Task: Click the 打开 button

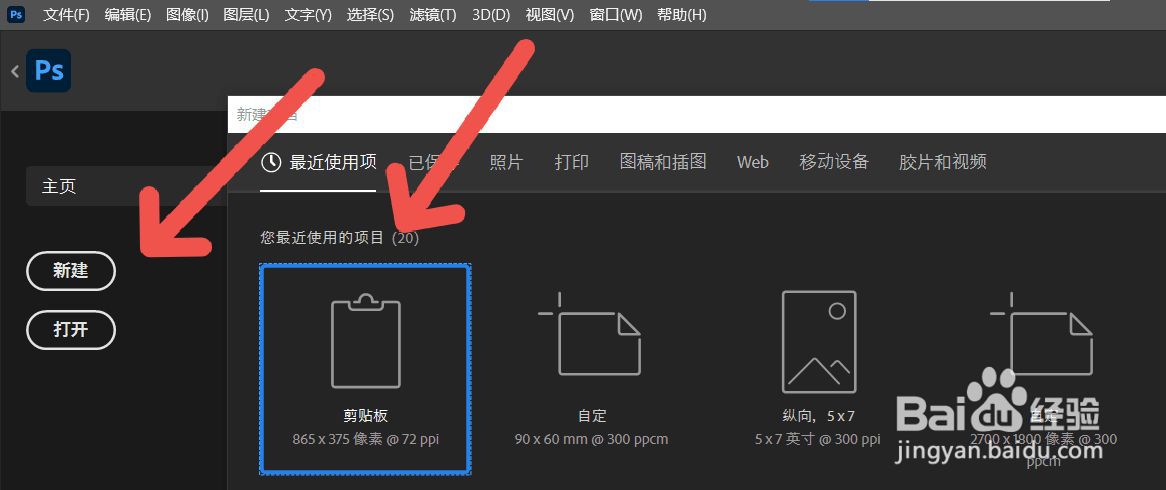Action: coord(71,329)
